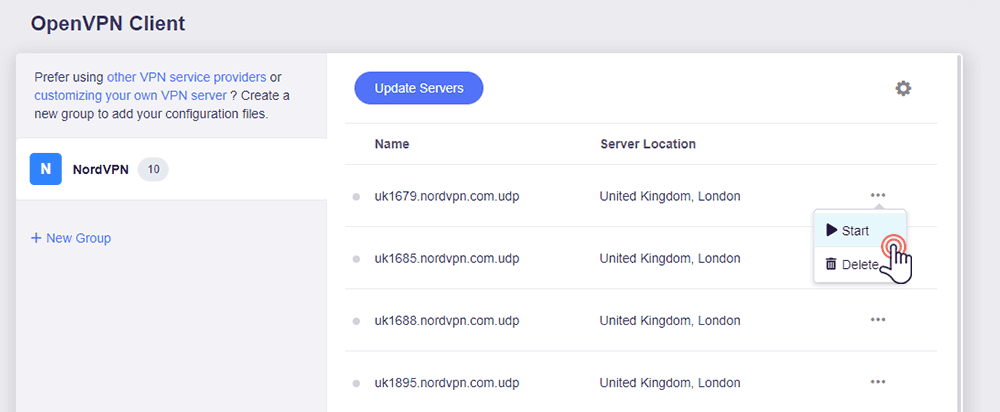Click the NordVPN server count badge 10
Screen dimensions: 1000x412
pos(153,170)
